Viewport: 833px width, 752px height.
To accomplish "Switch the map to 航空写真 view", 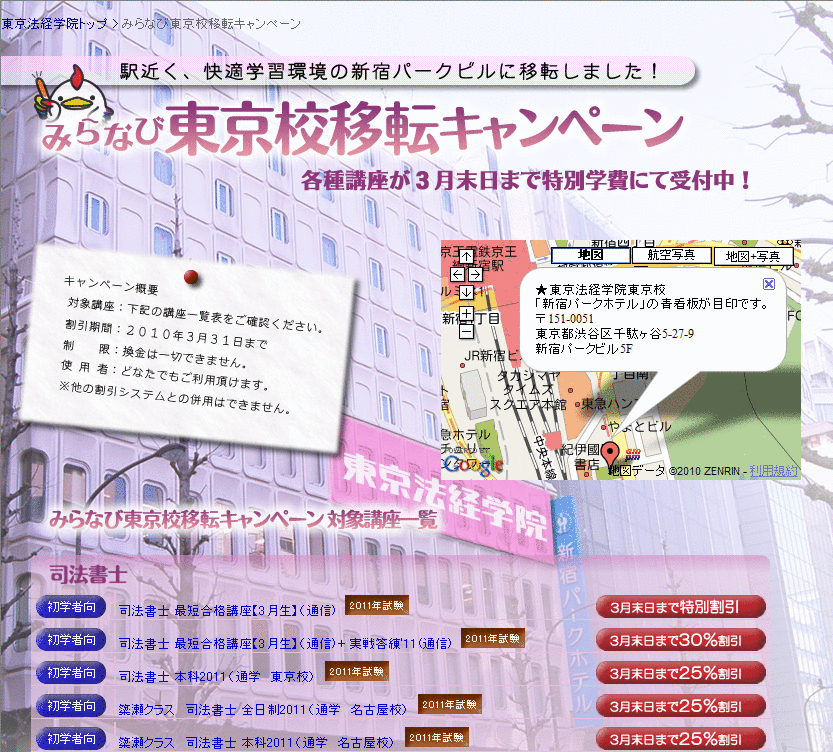I will click(672, 255).
